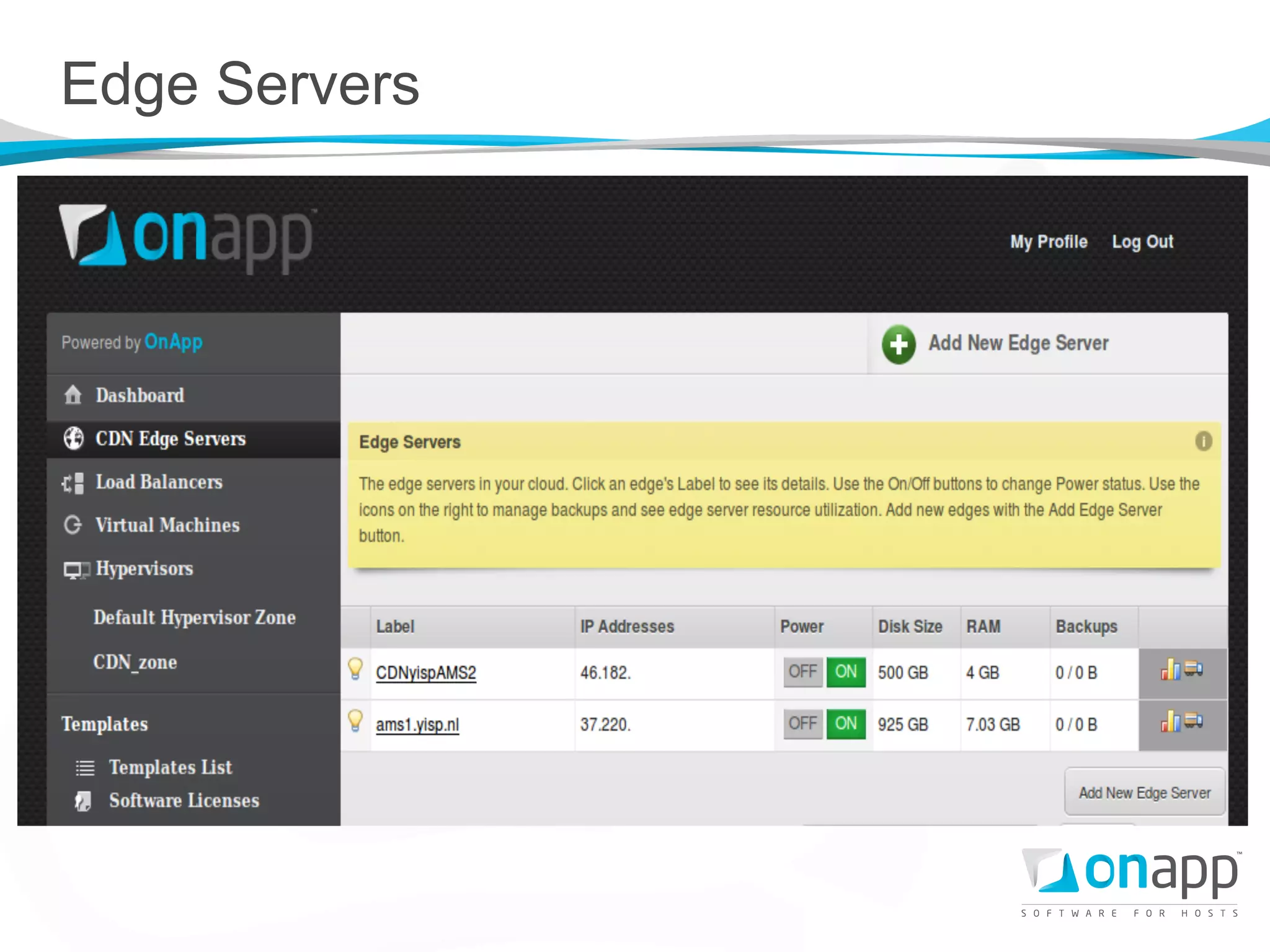Click lightbulb status icon for CDNyispAMS2
Image resolution: width=1270 pixels, height=952 pixels.
355,669
